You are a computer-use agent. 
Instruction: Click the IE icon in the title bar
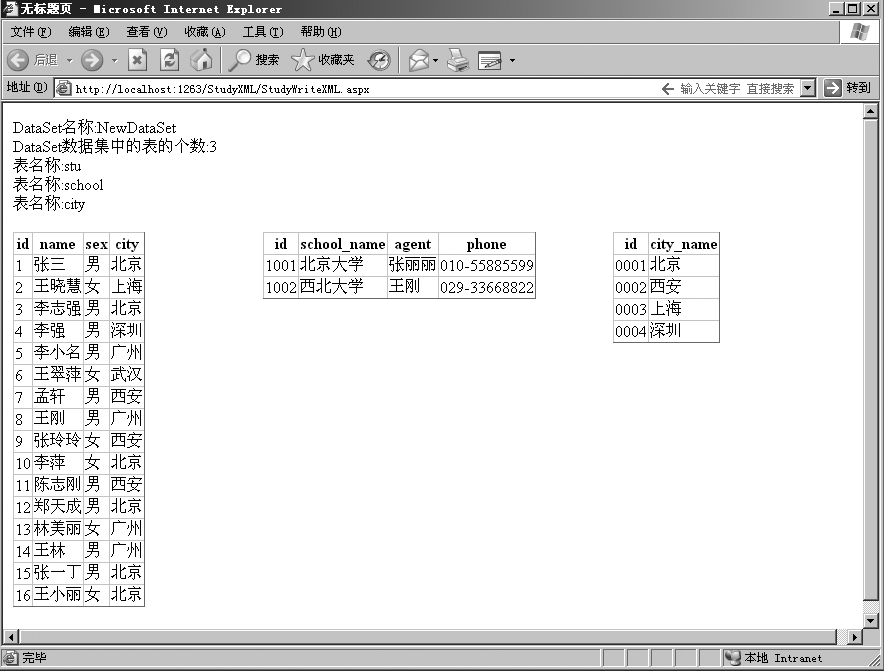click(10, 9)
